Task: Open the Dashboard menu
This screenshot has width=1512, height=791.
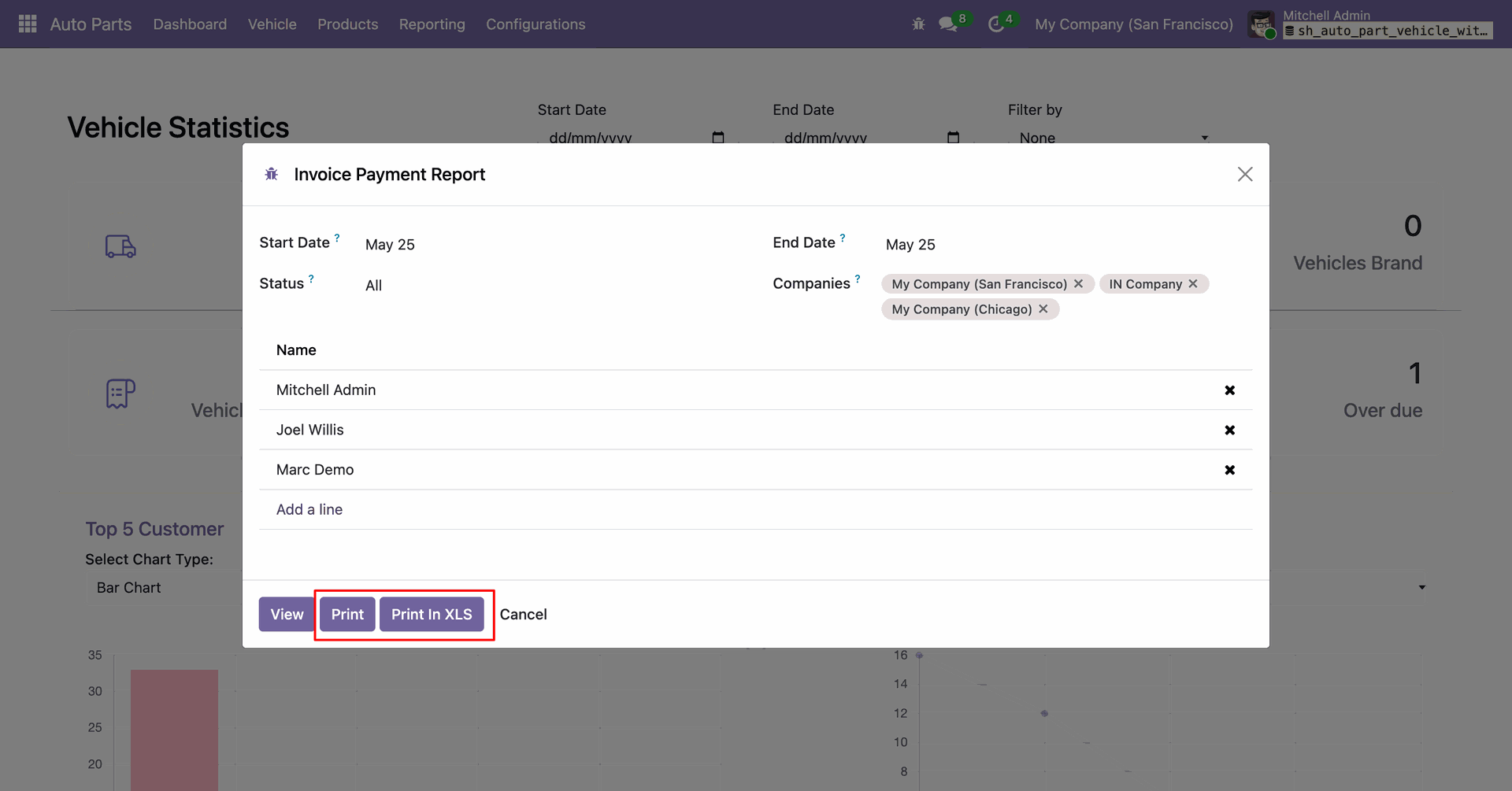Action: tap(190, 24)
